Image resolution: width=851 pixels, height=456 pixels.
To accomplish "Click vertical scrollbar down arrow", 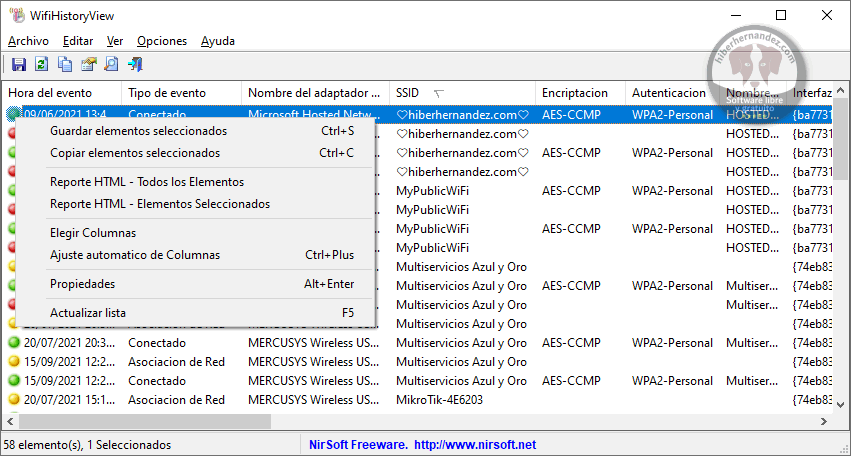I will 841,404.
